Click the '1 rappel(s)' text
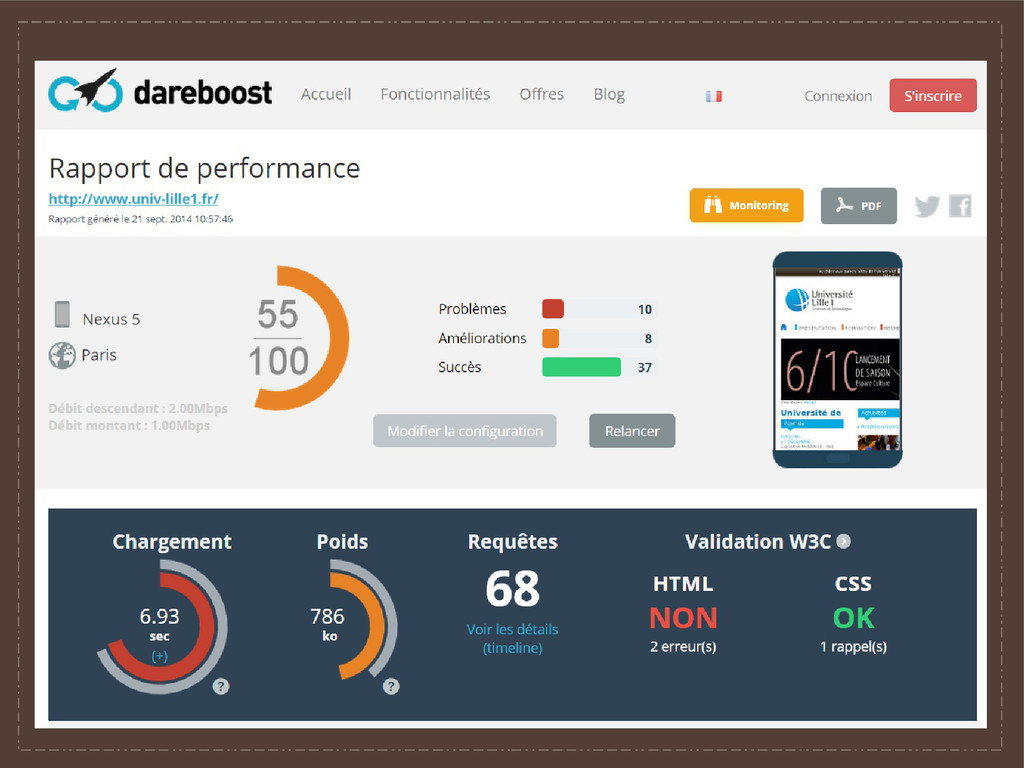1024x768 pixels. coord(854,647)
